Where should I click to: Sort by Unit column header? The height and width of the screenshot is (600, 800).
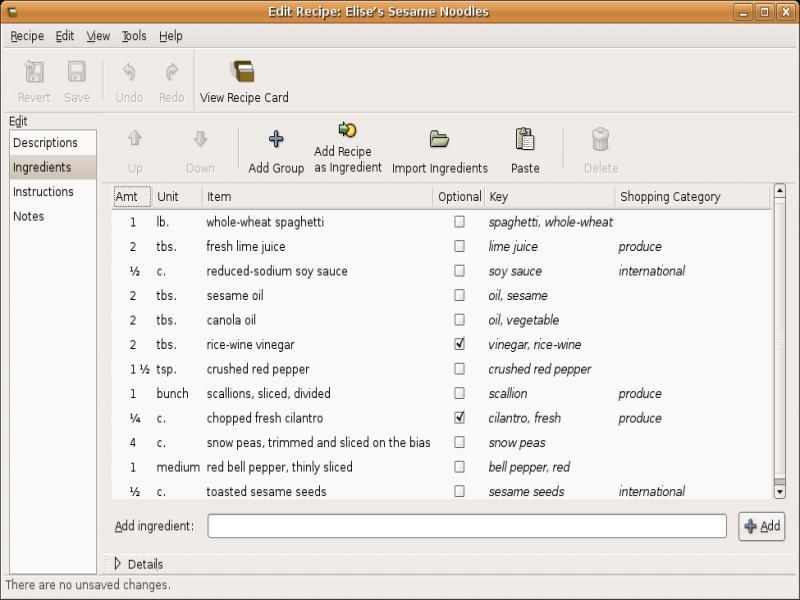[x=178, y=197]
